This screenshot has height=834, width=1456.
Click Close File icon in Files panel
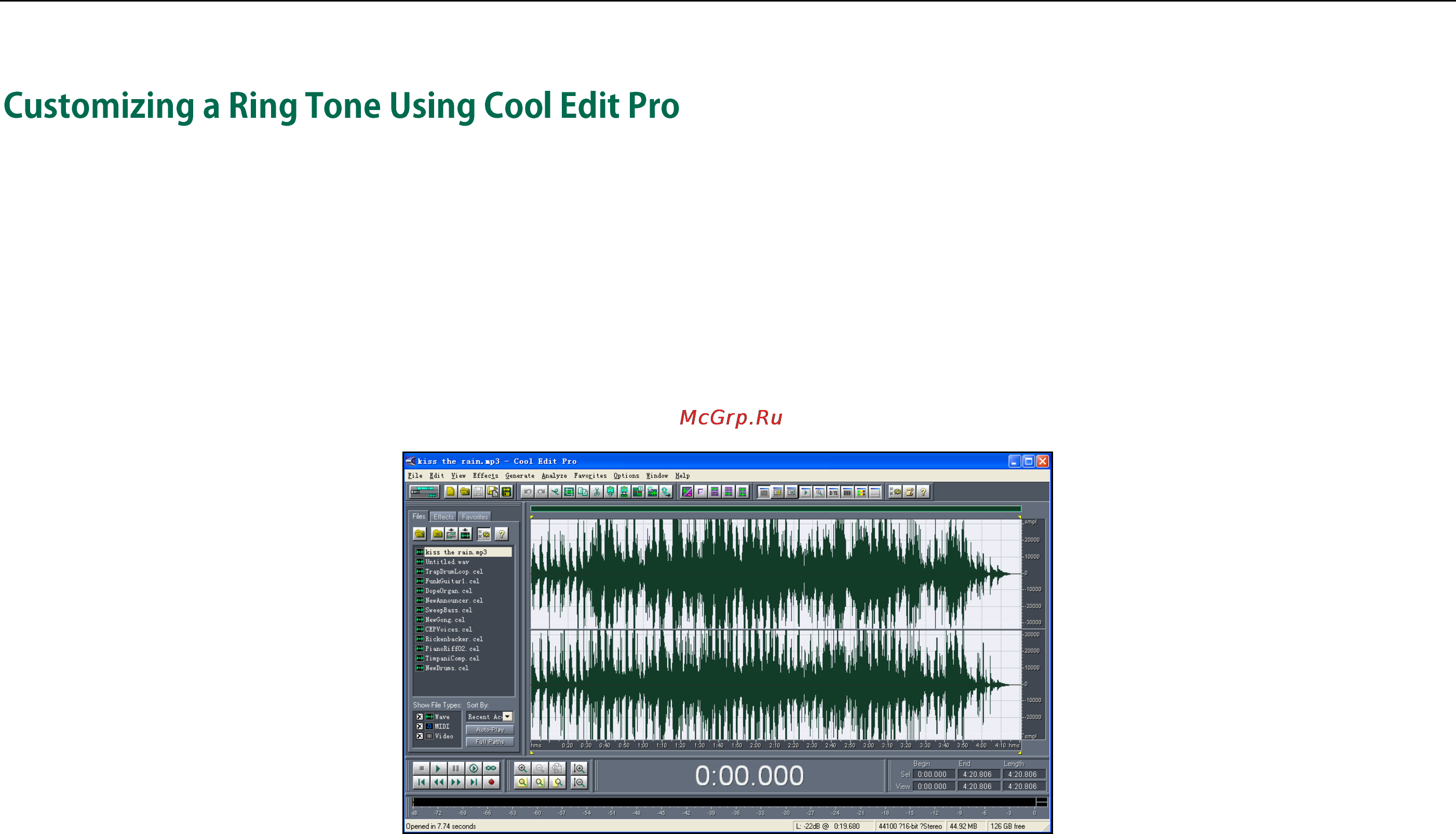pyautogui.click(x=437, y=534)
